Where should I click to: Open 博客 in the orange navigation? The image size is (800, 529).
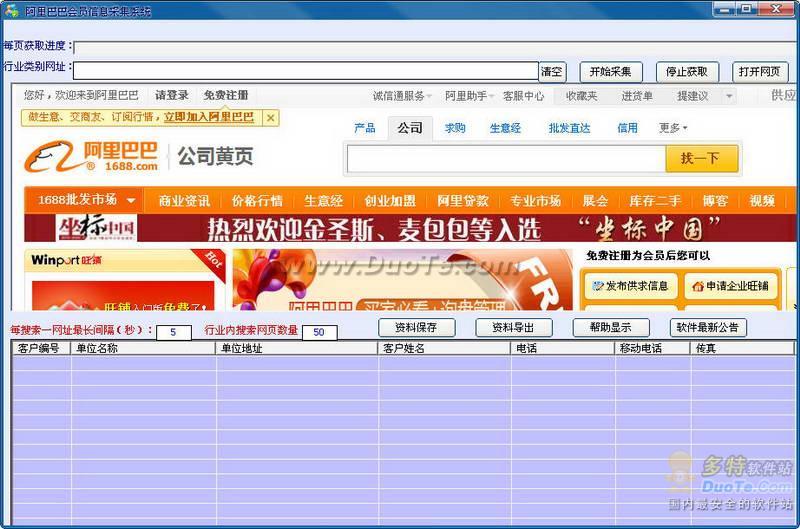[715, 200]
